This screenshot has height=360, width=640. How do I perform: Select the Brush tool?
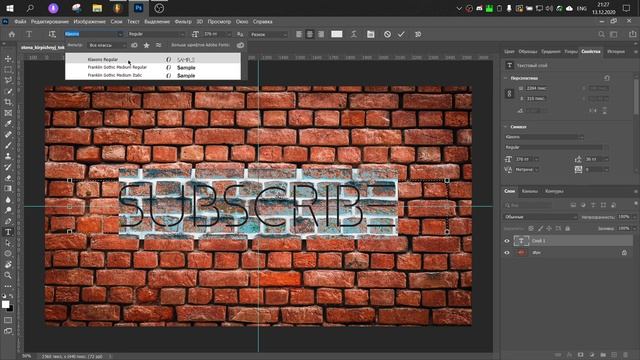[x=8, y=145]
